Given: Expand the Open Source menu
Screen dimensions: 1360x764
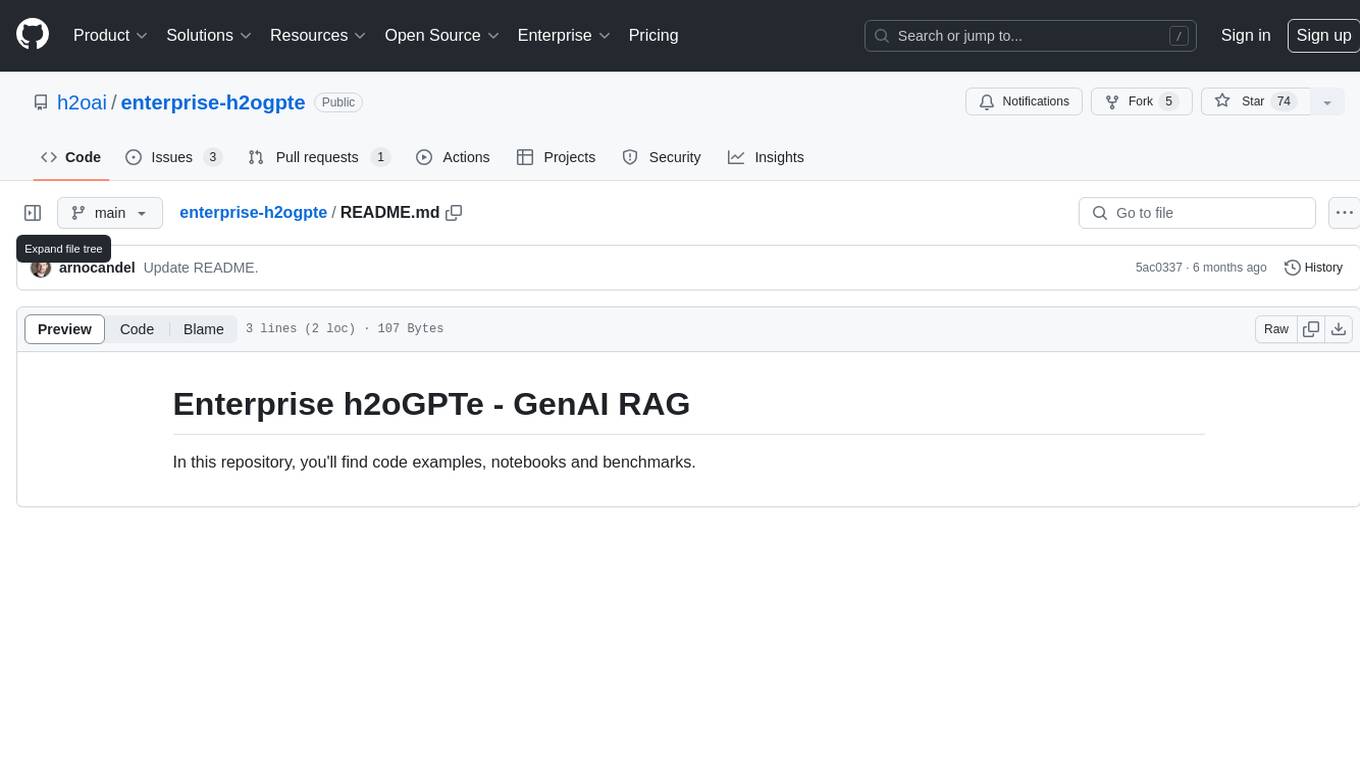Looking at the screenshot, I should [x=442, y=35].
